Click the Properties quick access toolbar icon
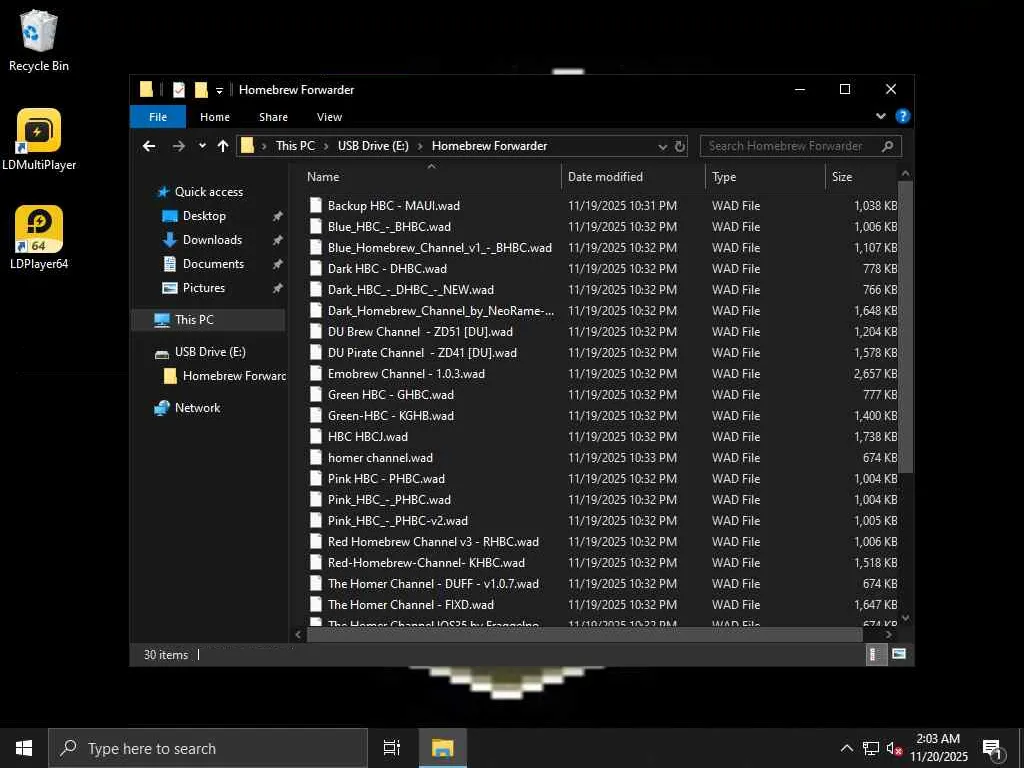 point(179,89)
